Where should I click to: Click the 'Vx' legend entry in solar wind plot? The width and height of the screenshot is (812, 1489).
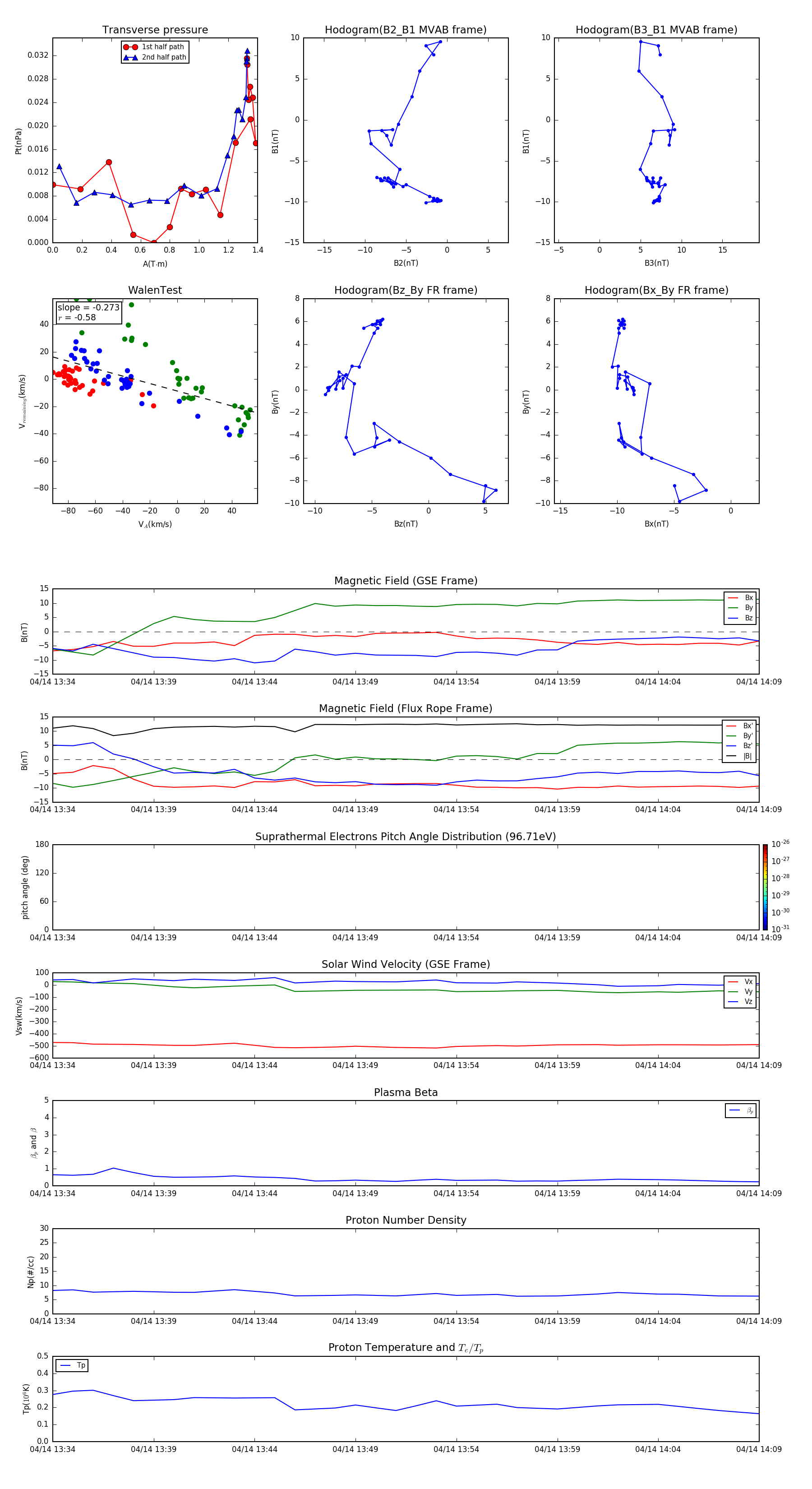740,981
